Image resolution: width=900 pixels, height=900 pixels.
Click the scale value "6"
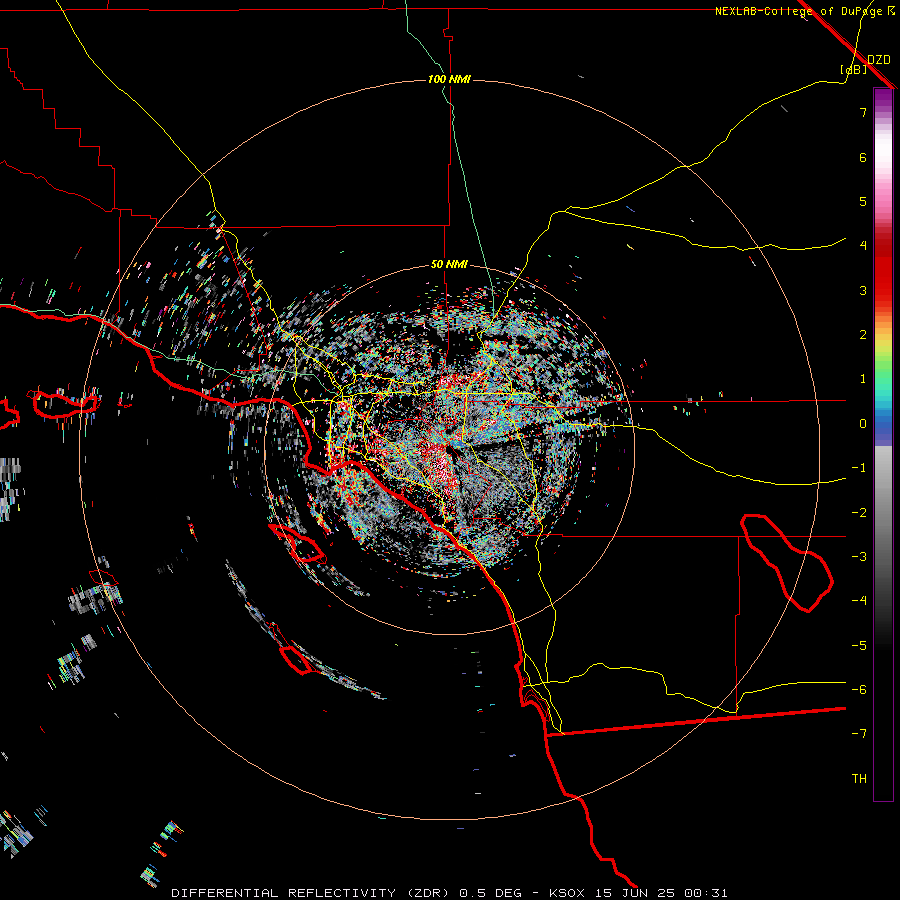(863, 157)
